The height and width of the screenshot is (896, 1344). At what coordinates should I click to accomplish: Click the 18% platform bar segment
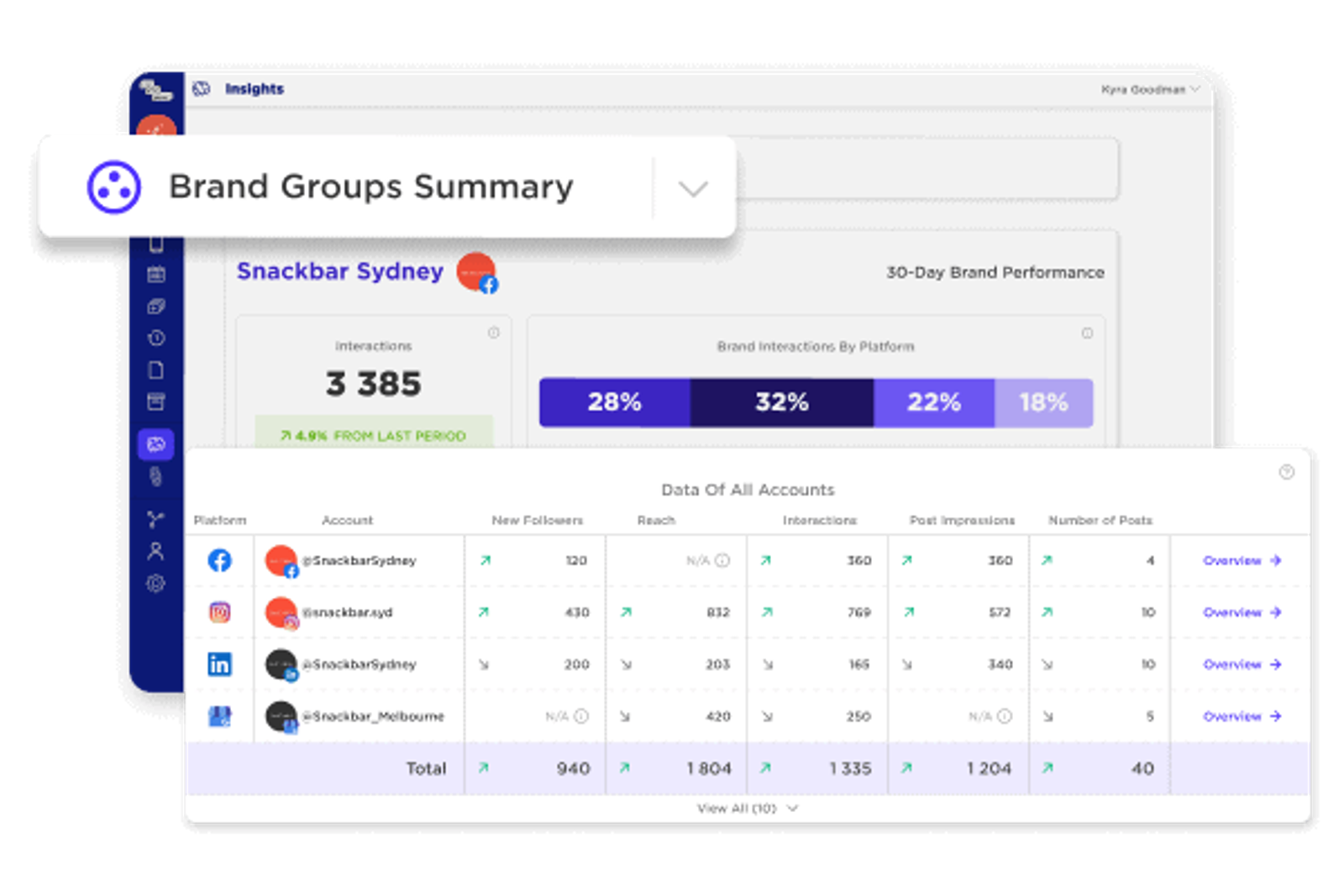[1044, 402]
